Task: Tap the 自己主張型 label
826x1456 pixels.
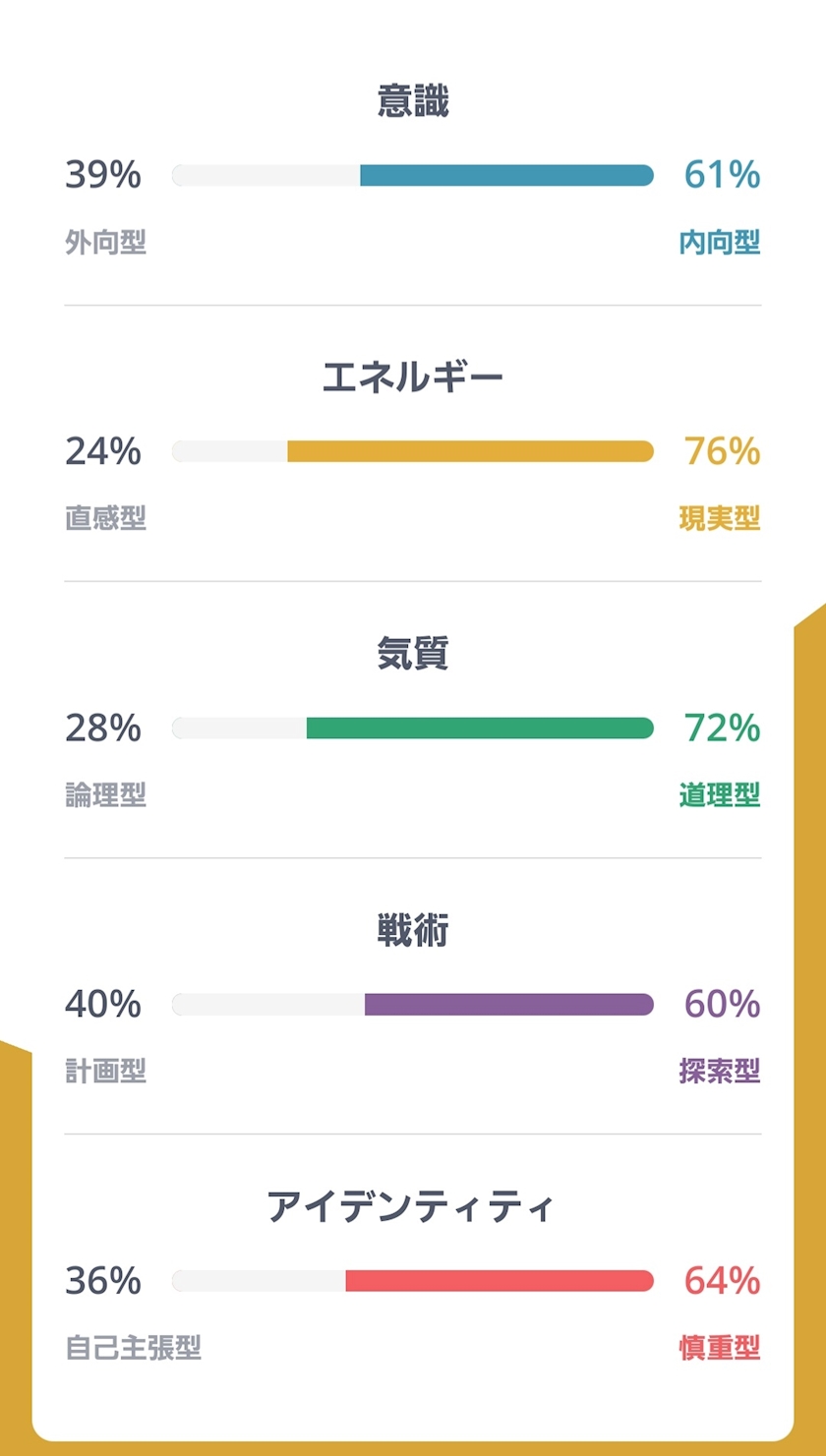Action: coord(134,1347)
